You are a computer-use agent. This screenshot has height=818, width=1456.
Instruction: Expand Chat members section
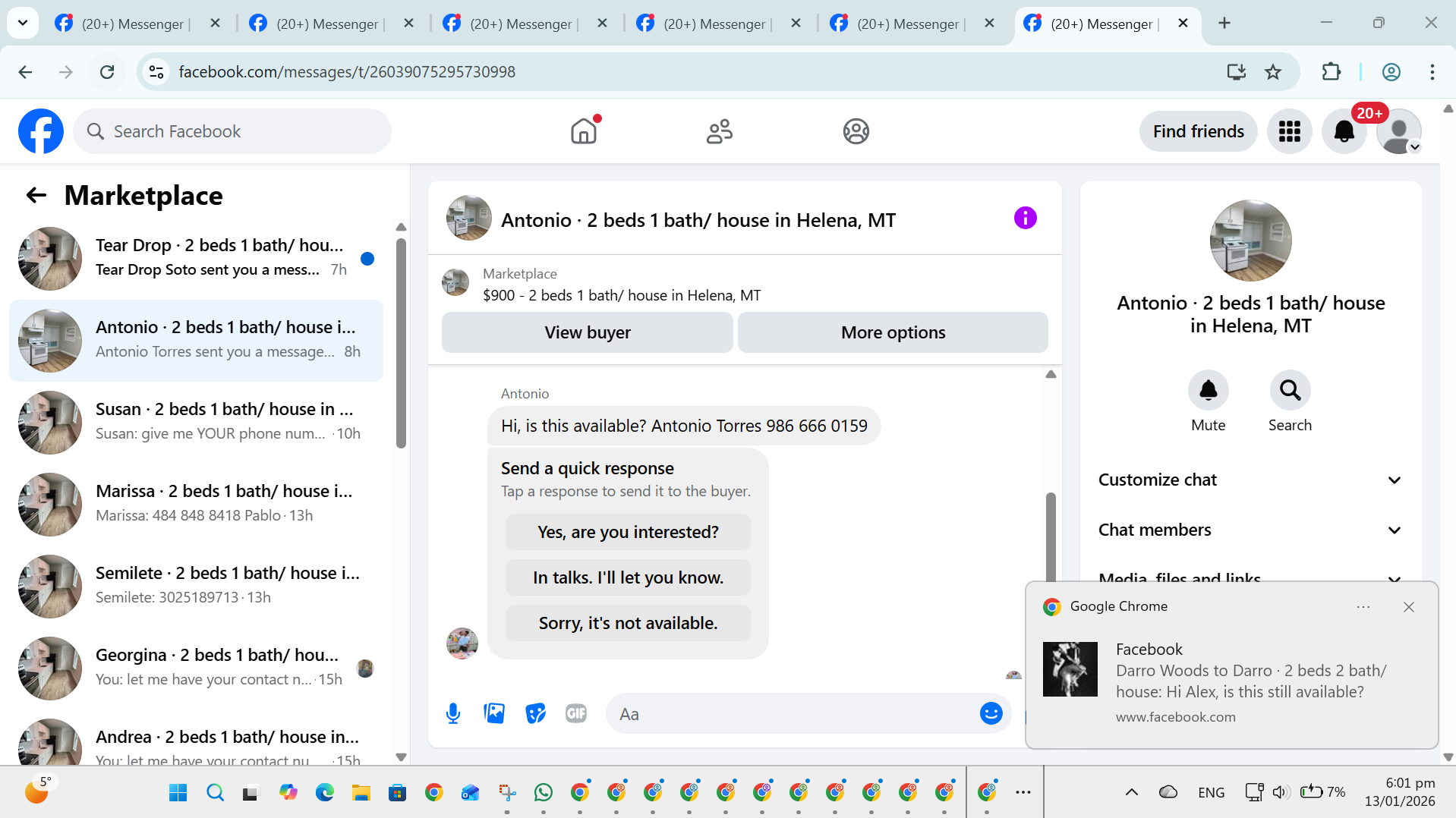tap(1250, 530)
